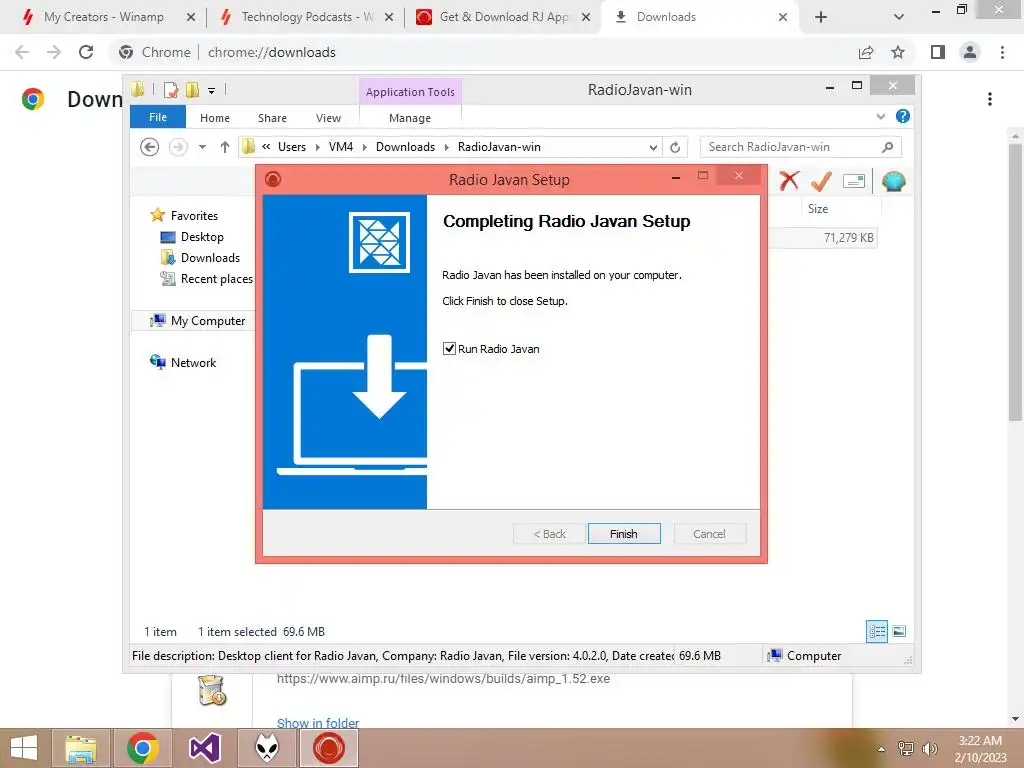Click Quick Access properties icon in title bar
Image resolution: width=1024 pixels, height=768 pixels.
coord(170,90)
